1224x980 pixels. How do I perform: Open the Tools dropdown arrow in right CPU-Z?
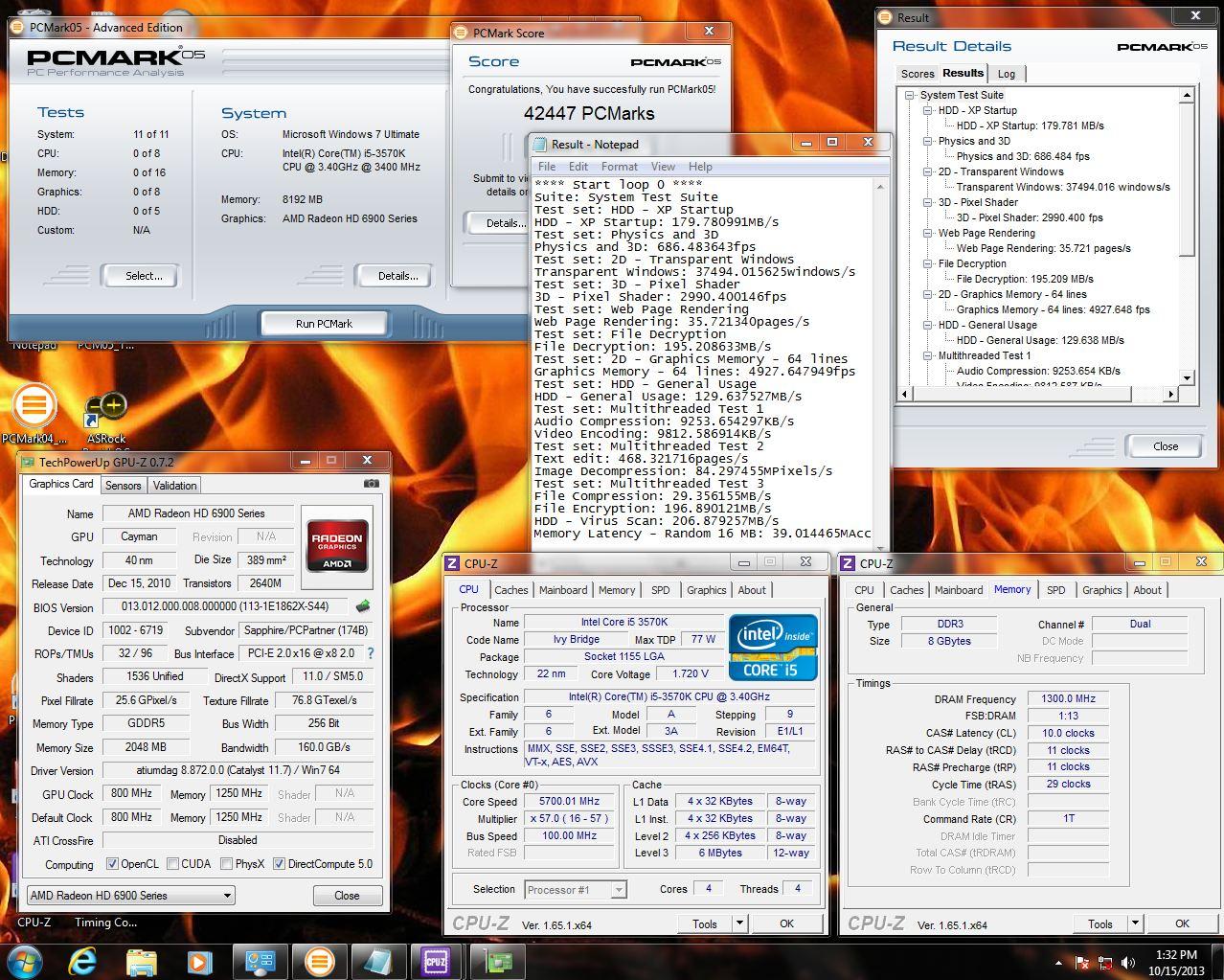1135,923
